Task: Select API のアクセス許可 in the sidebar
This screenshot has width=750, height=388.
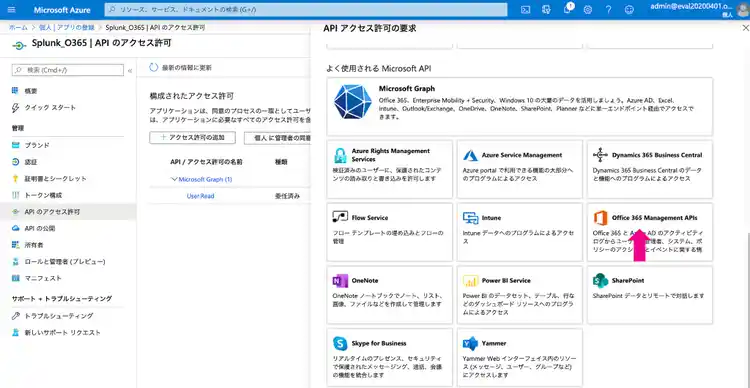Action: tap(68, 212)
